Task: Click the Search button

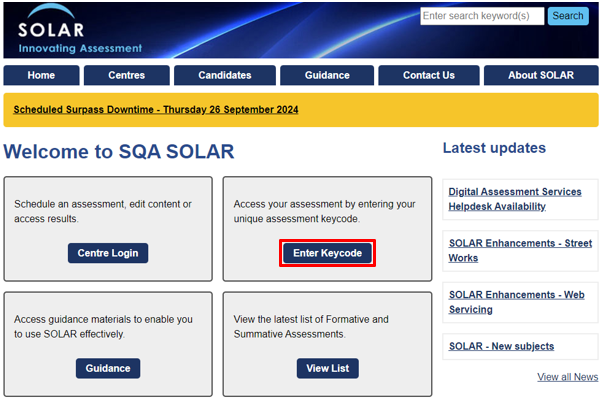Action: 568,16
